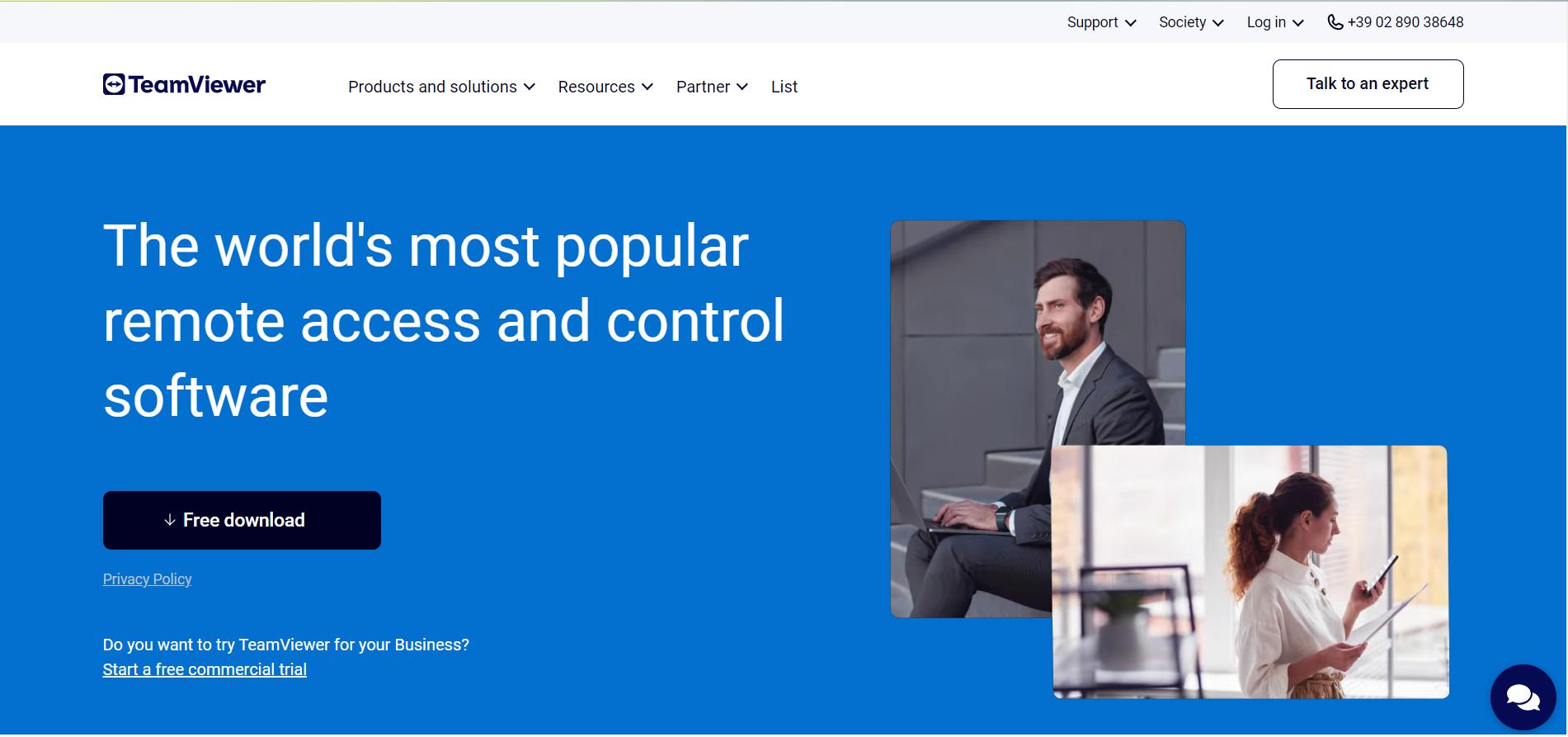Screen dimensions: 1568x737
Task: Click the Society chevron arrow
Action: click(1218, 23)
